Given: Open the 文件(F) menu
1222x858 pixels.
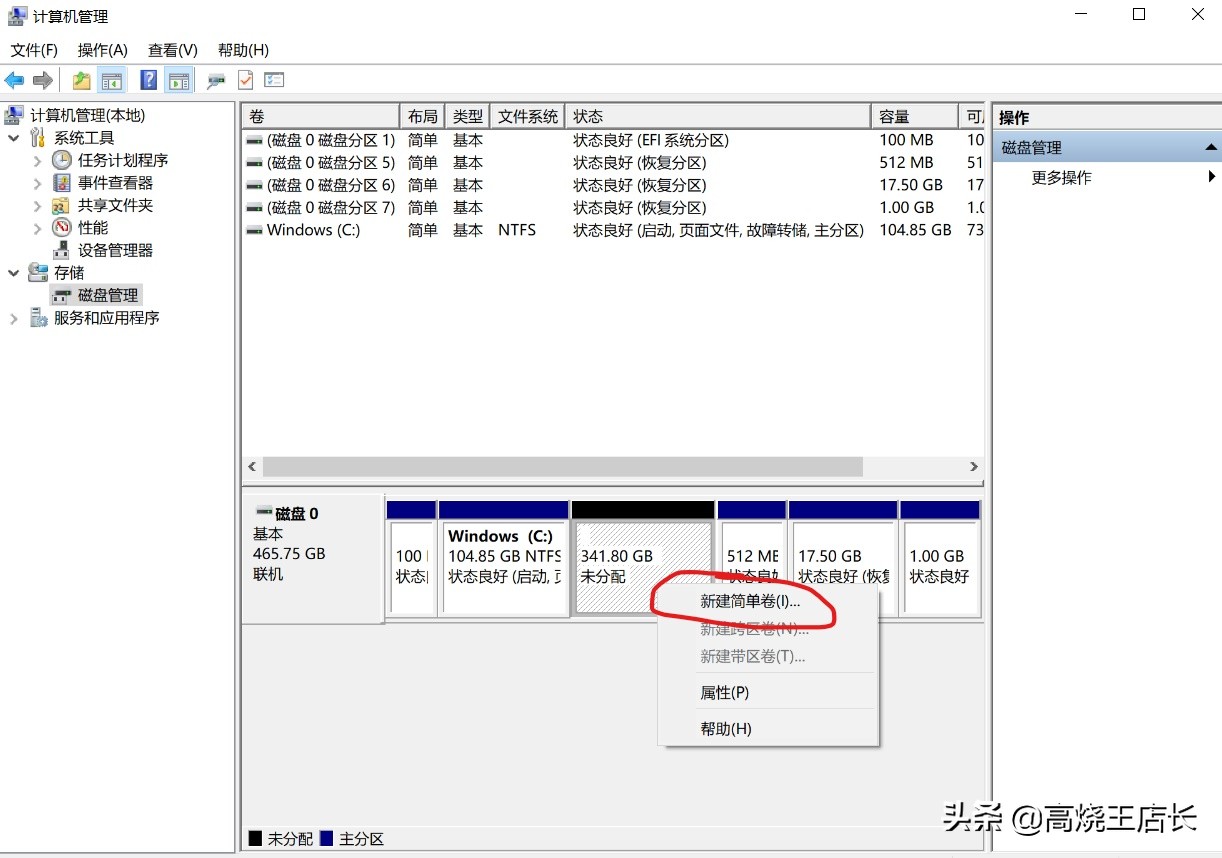Looking at the screenshot, I should [x=34, y=50].
